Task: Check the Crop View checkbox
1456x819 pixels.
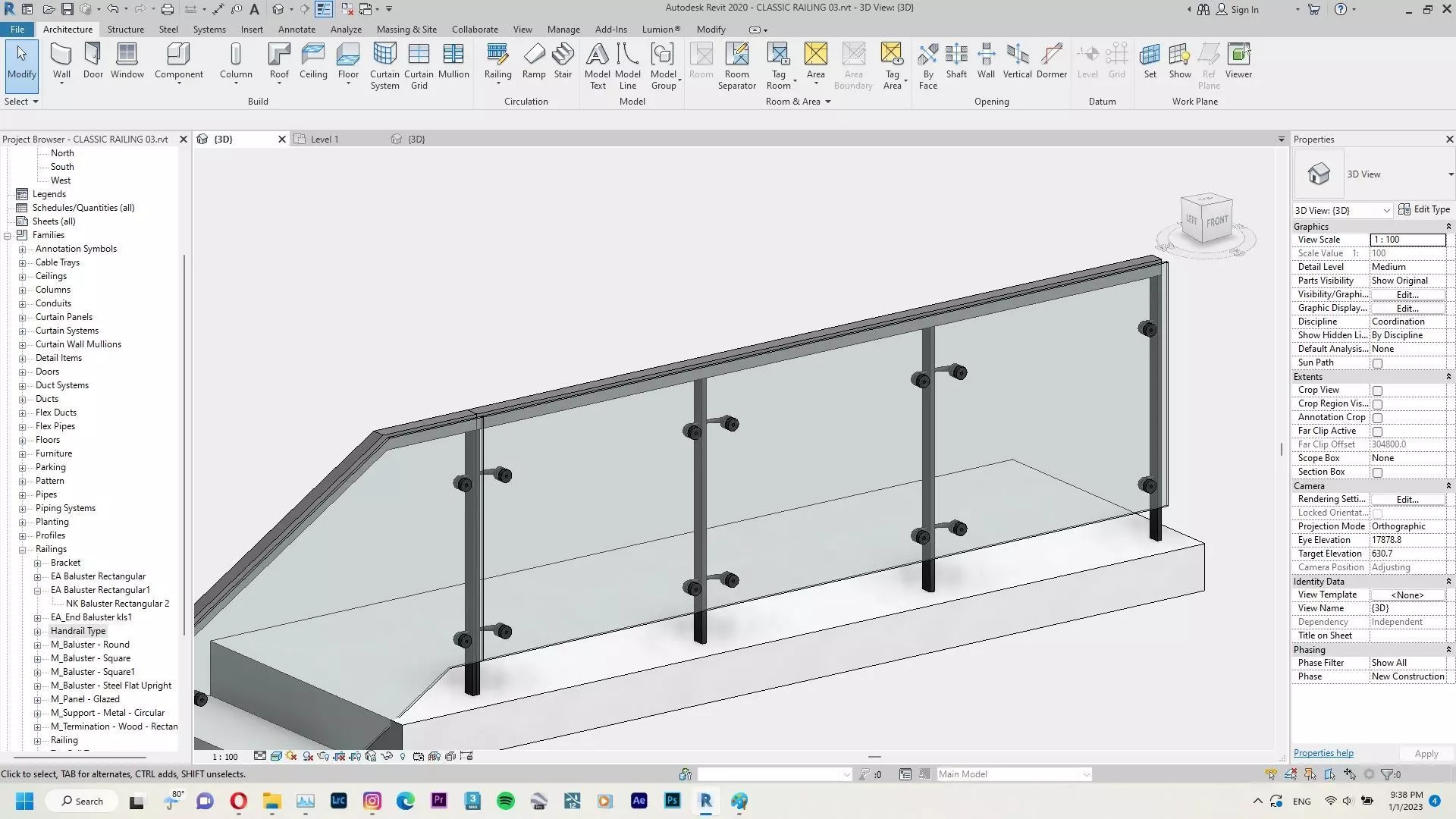Action: [1377, 391]
